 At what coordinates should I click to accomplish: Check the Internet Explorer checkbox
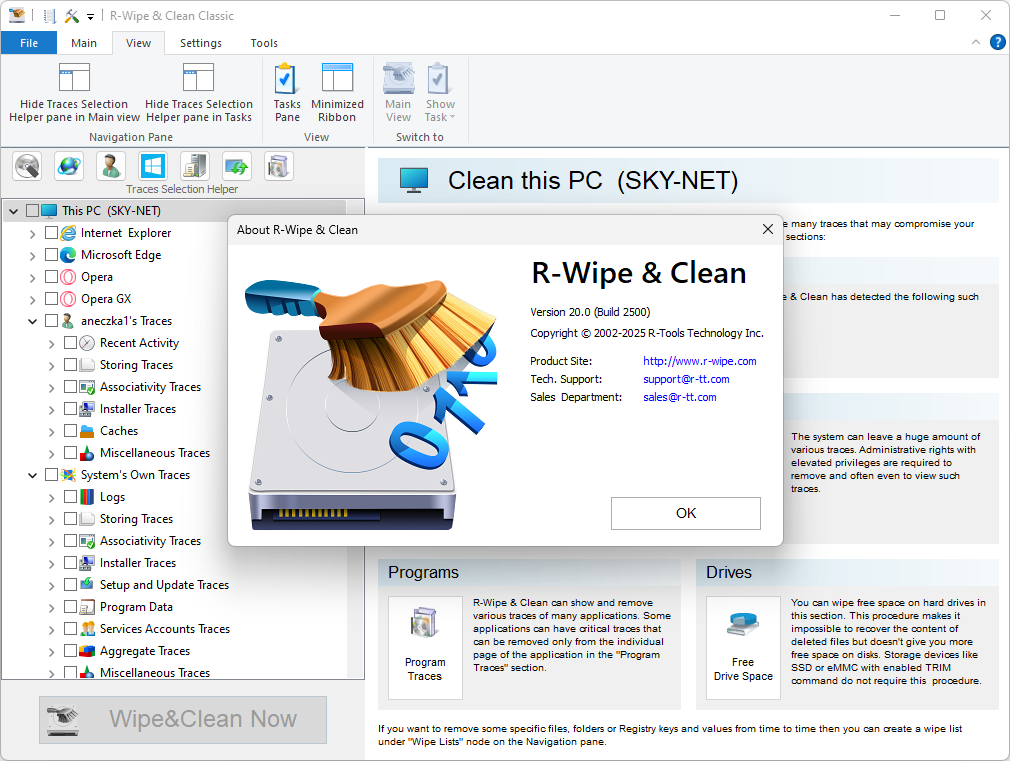click(x=52, y=233)
